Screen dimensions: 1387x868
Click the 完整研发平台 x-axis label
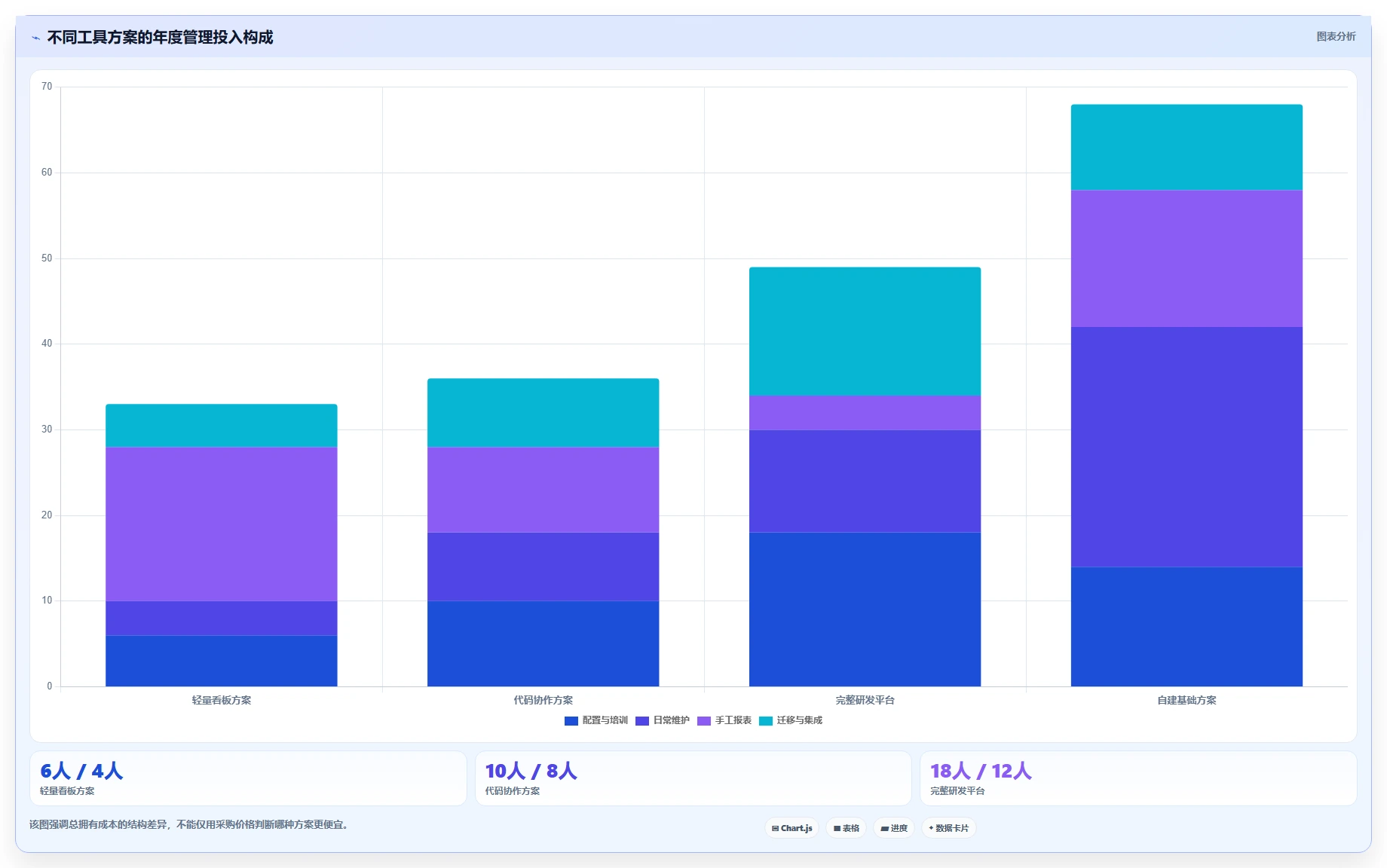tap(865, 700)
